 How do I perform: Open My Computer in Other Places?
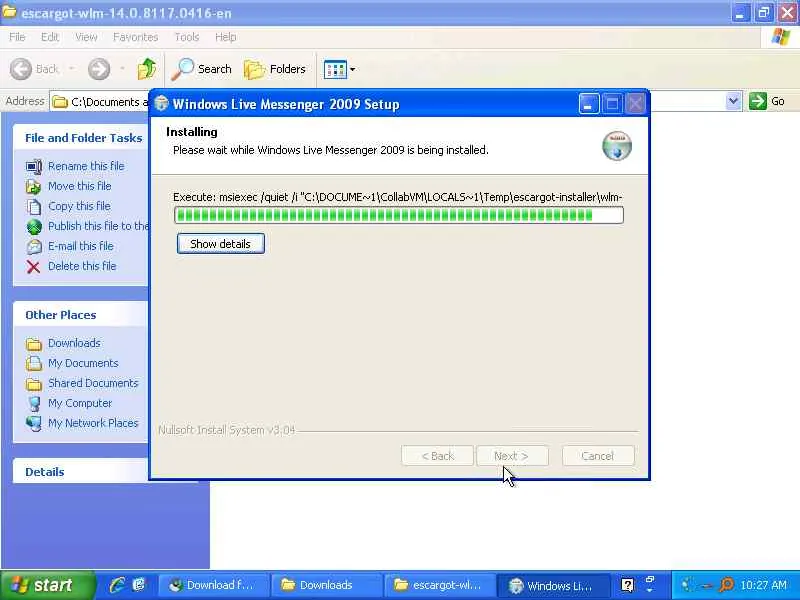[x=80, y=403]
